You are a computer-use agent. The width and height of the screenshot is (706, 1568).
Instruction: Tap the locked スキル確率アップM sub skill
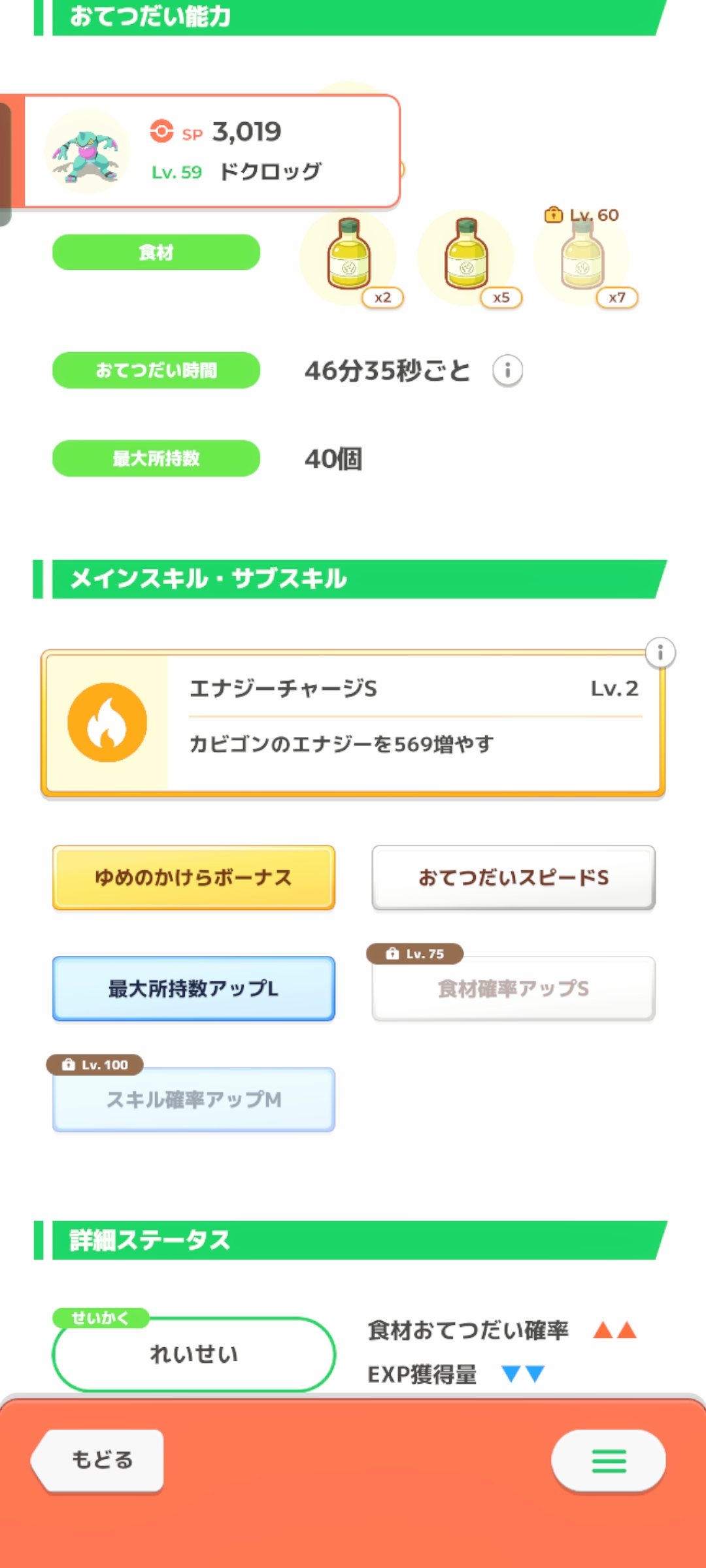coord(193,1100)
